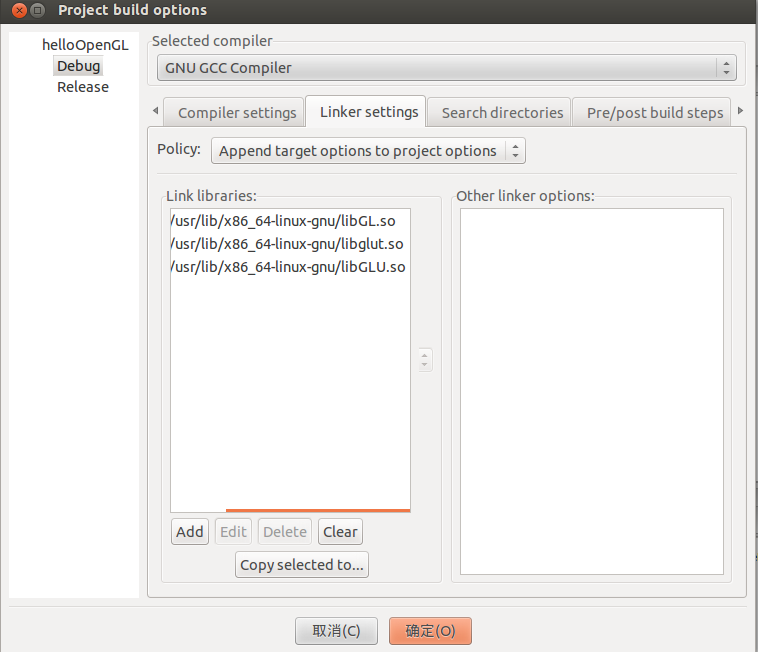This screenshot has height=652, width=758.
Task: Click the Edit library button
Action: (x=233, y=532)
